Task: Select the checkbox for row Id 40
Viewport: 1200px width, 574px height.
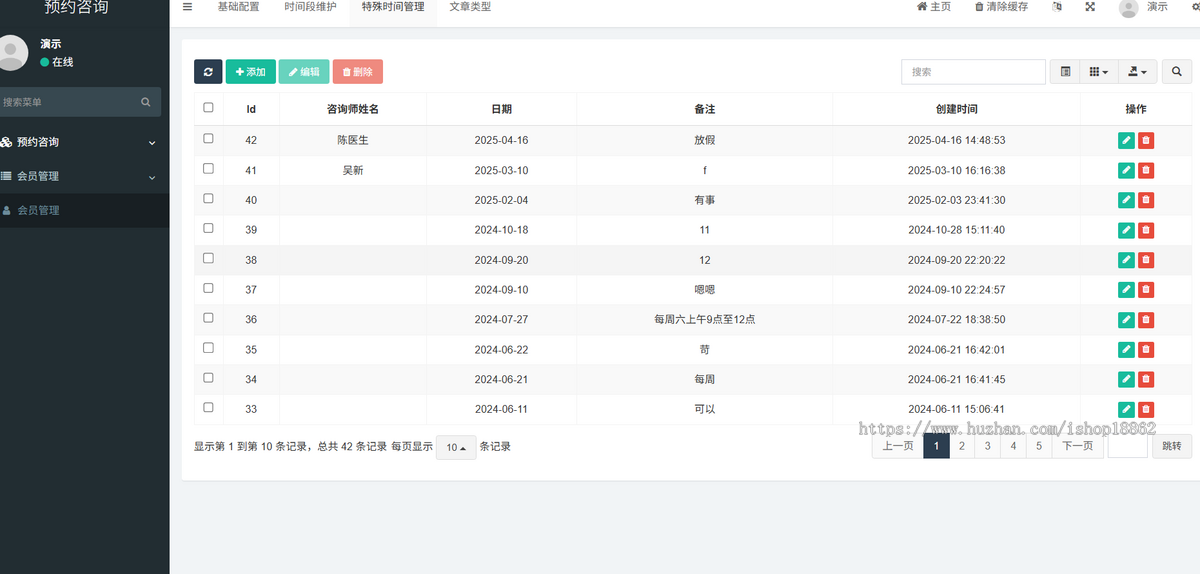Action: click(x=208, y=199)
